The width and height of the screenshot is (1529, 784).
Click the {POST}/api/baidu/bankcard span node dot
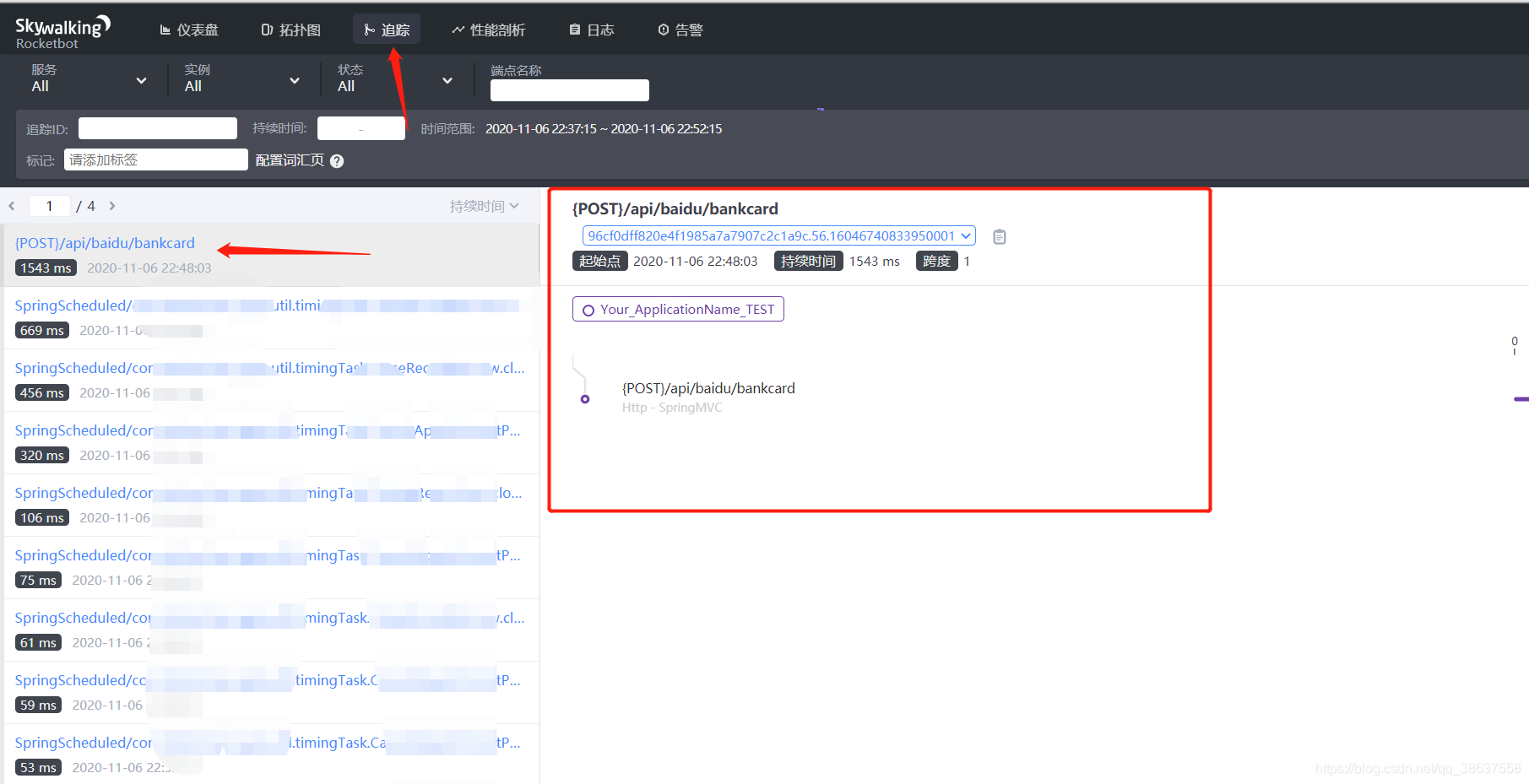point(585,399)
